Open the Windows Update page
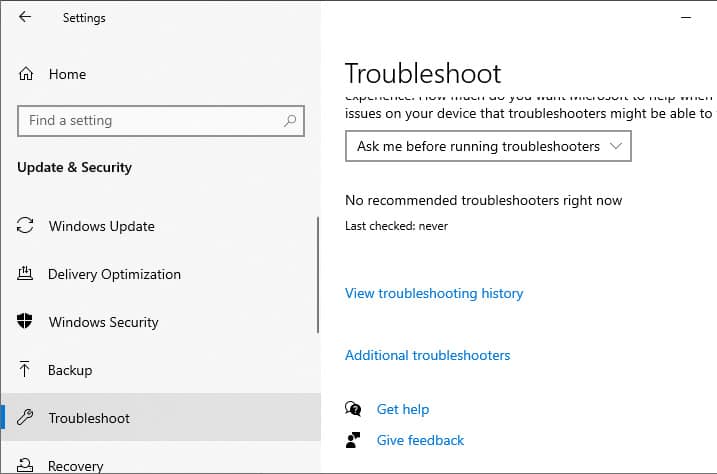This screenshot has width=717, height=474. point(102,226)
